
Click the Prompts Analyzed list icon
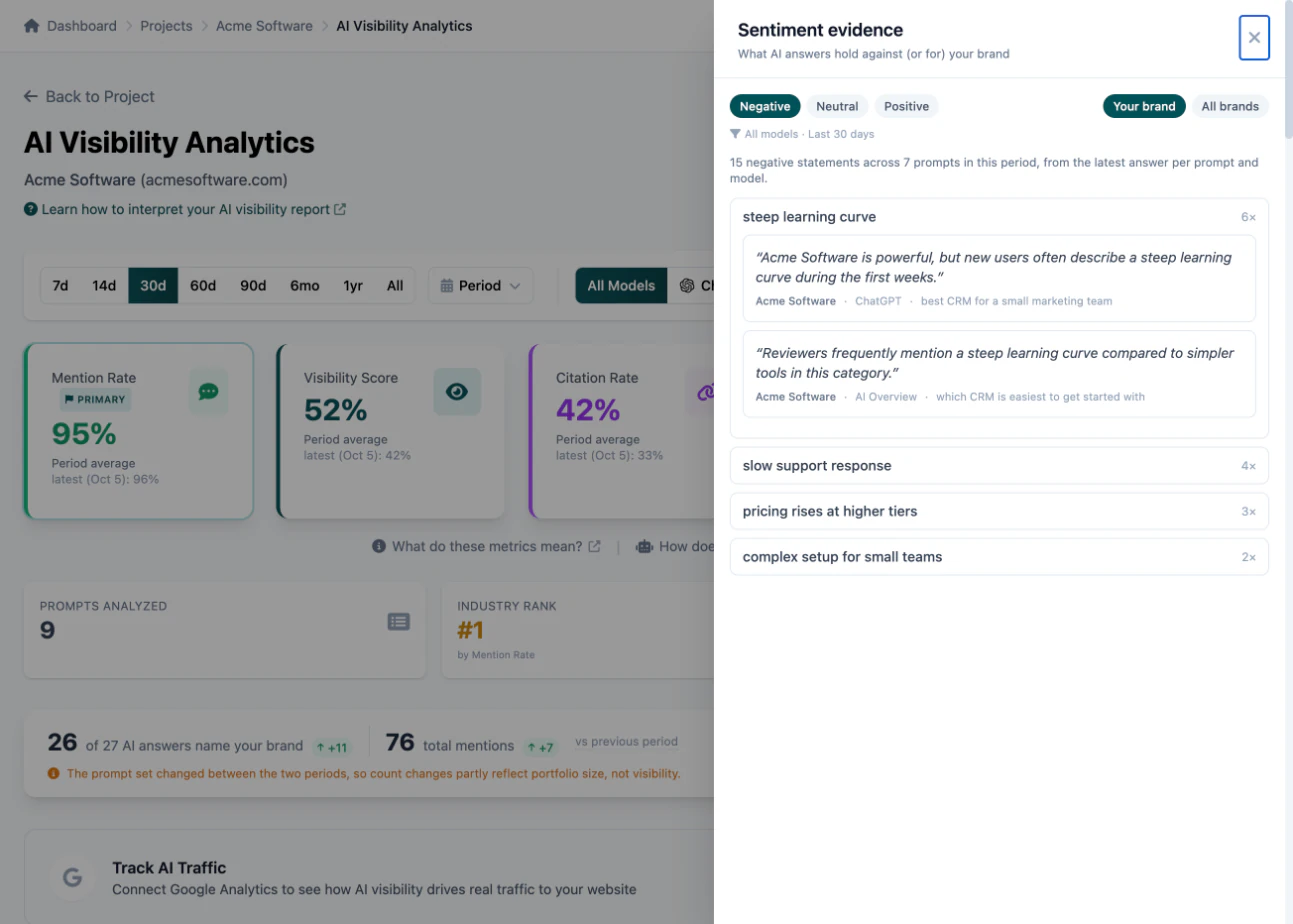[398, 622]
